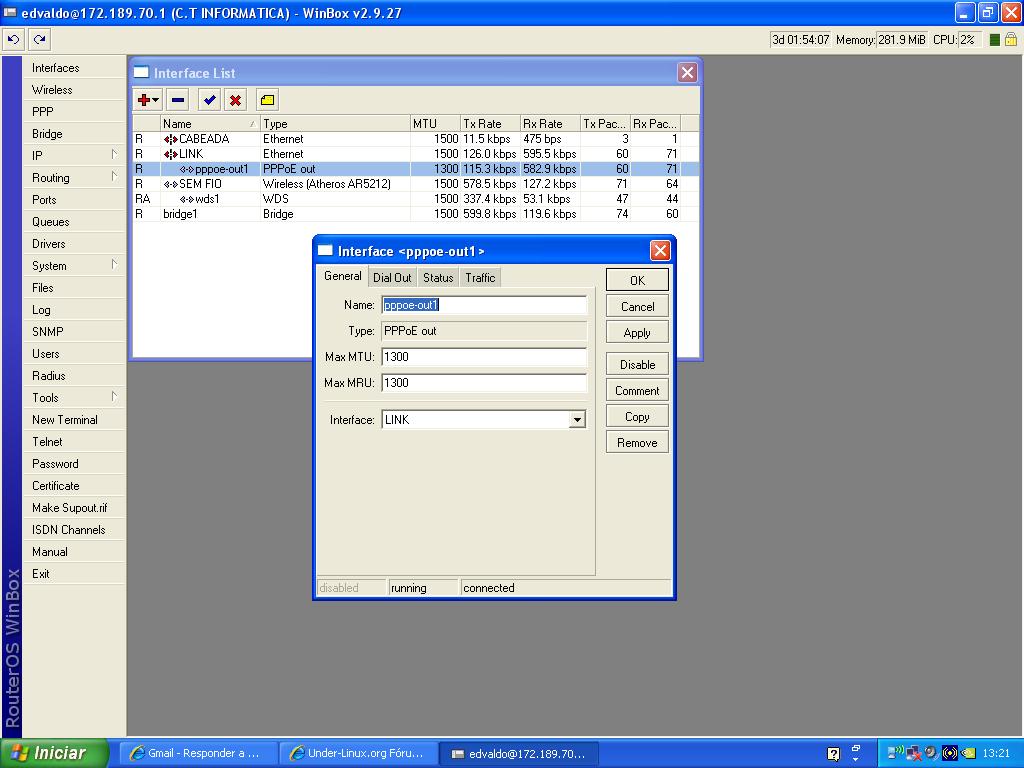Screen dimensions: 1024x768
Task: Click the Comment button in dialog
Action: [x=637, y=391]
